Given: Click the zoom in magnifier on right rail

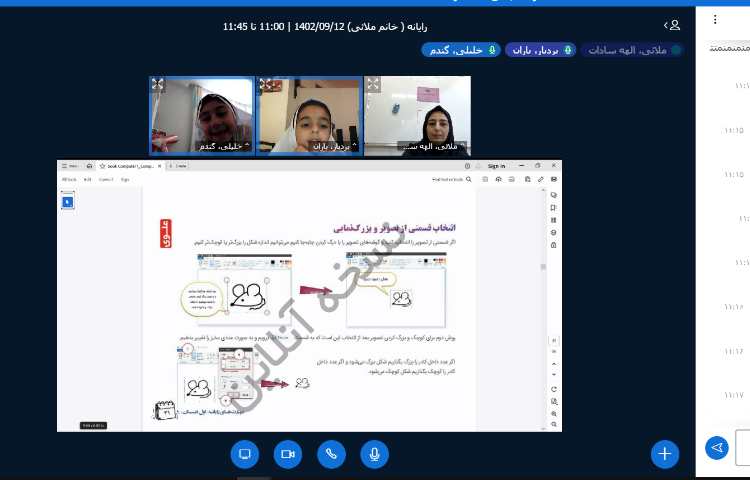Looking at the screenshot, I should pos(554,414).
